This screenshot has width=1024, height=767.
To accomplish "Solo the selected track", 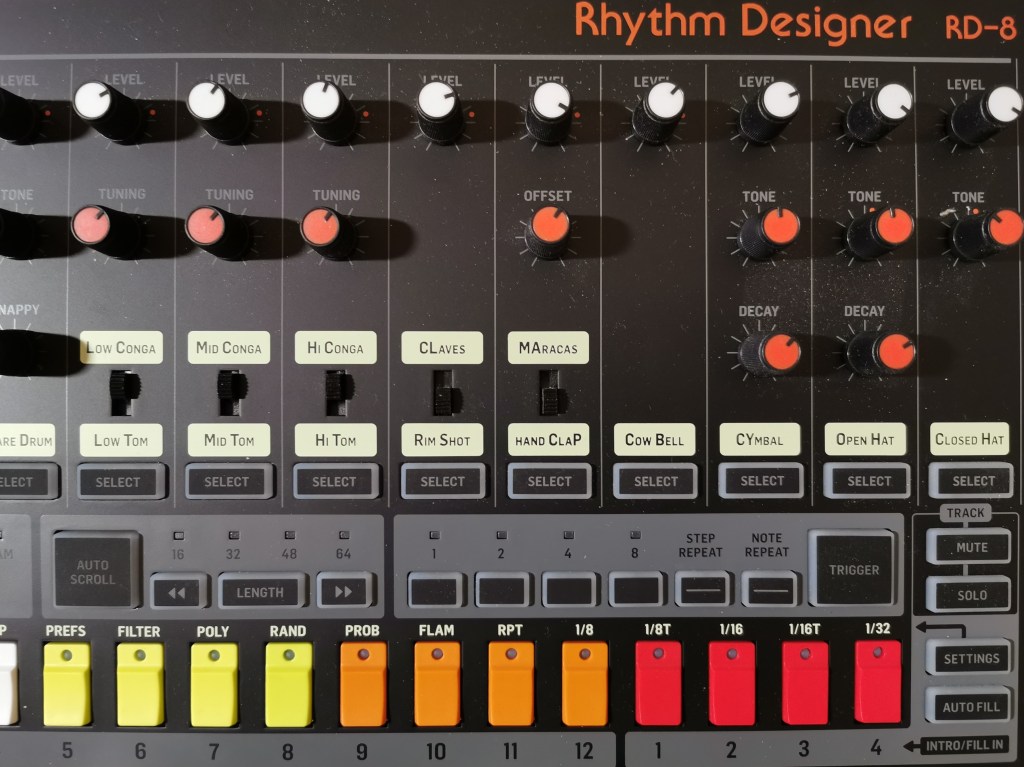I will (971, 595).
